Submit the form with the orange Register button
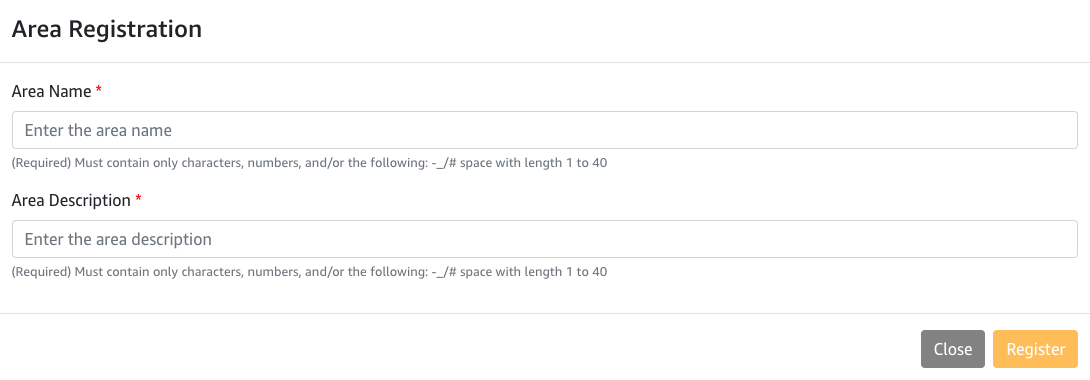The height and width of the screenshot is (380, 1090). point(1036,349)
